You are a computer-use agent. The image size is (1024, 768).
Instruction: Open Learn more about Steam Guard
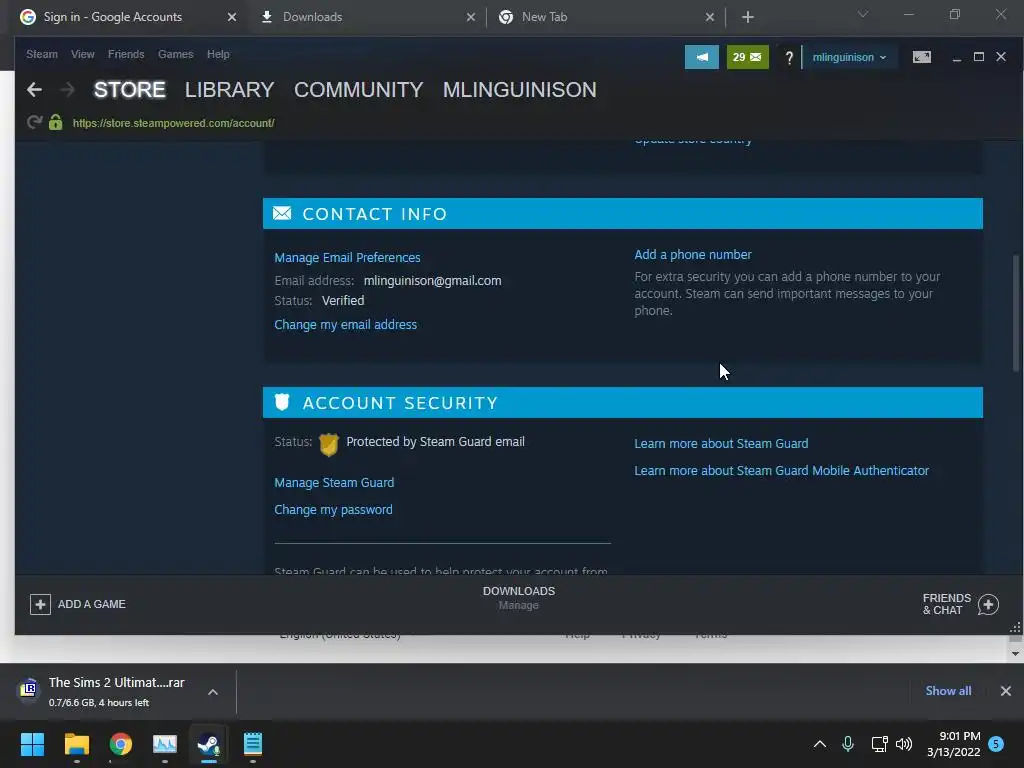[721, 443]
